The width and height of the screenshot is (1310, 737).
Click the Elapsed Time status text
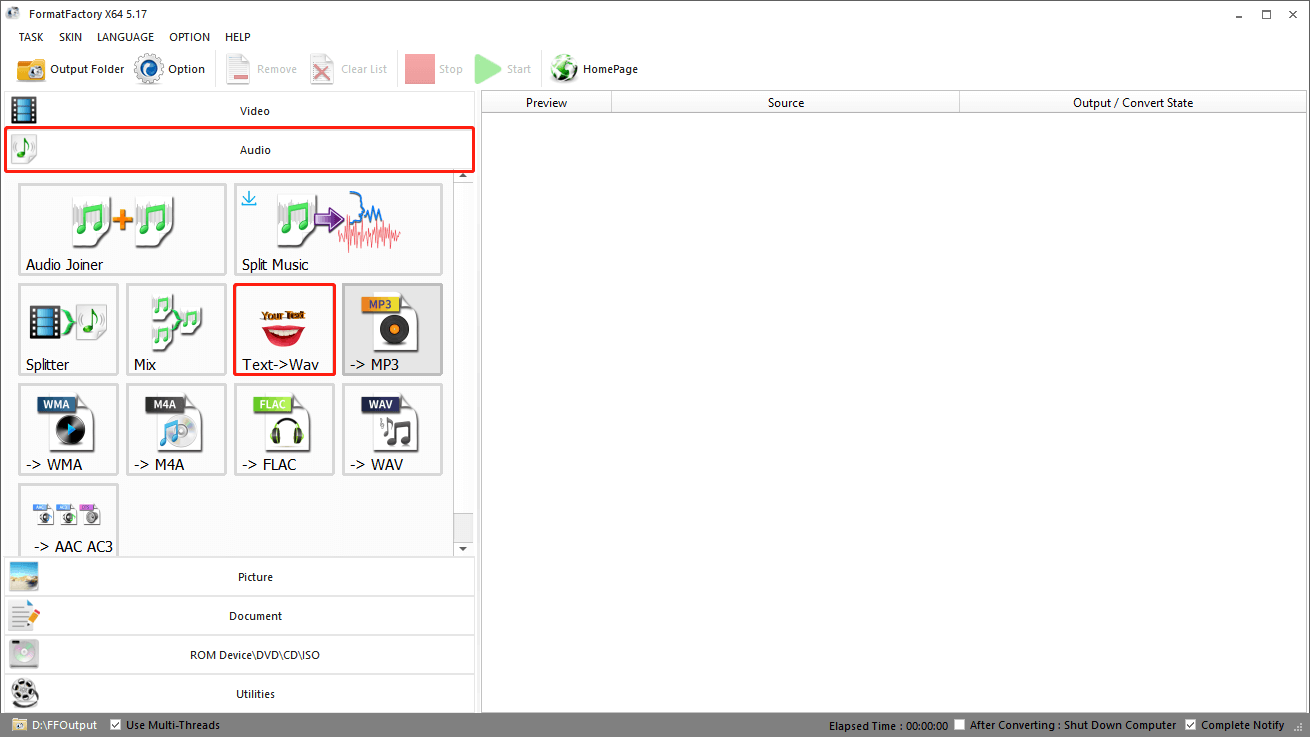888,725
